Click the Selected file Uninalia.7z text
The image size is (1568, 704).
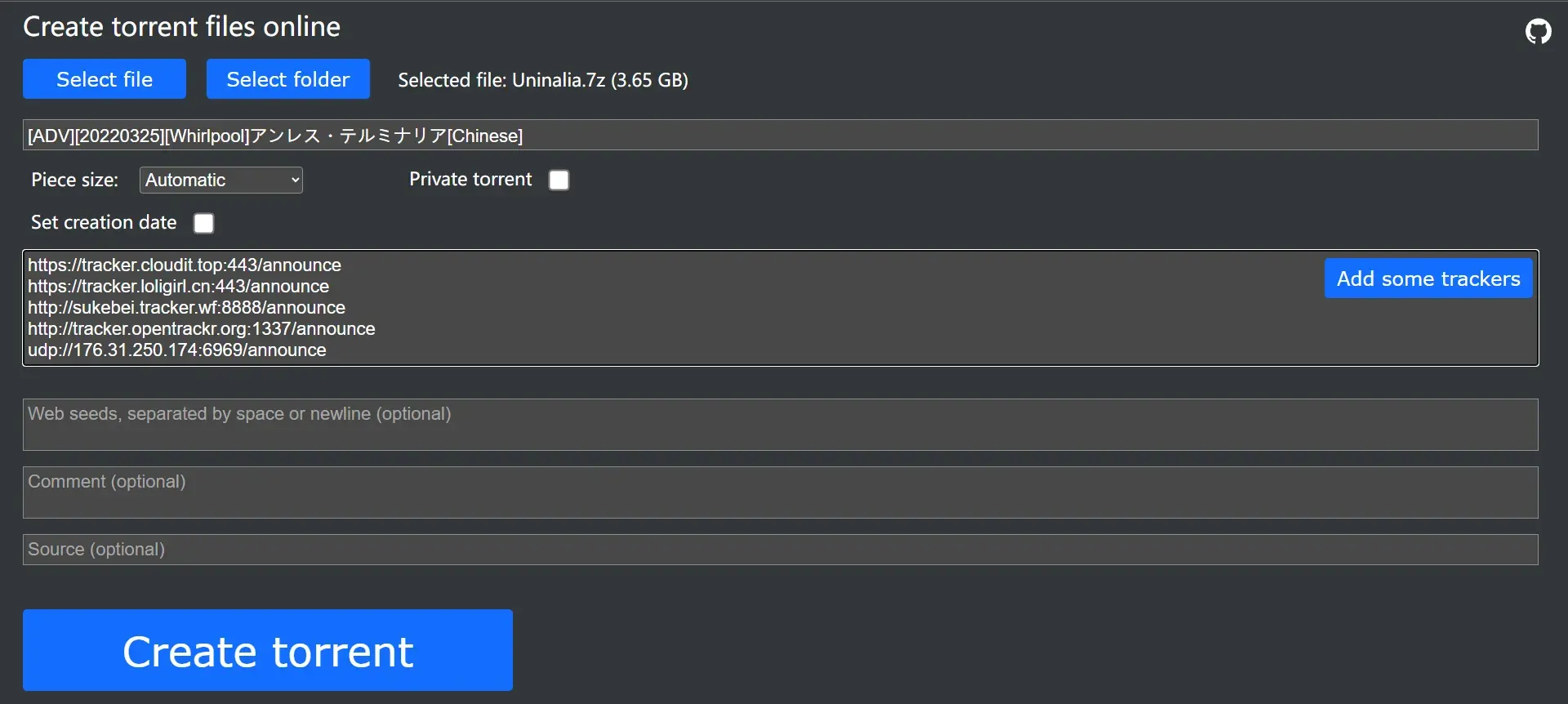pos(543,80)
